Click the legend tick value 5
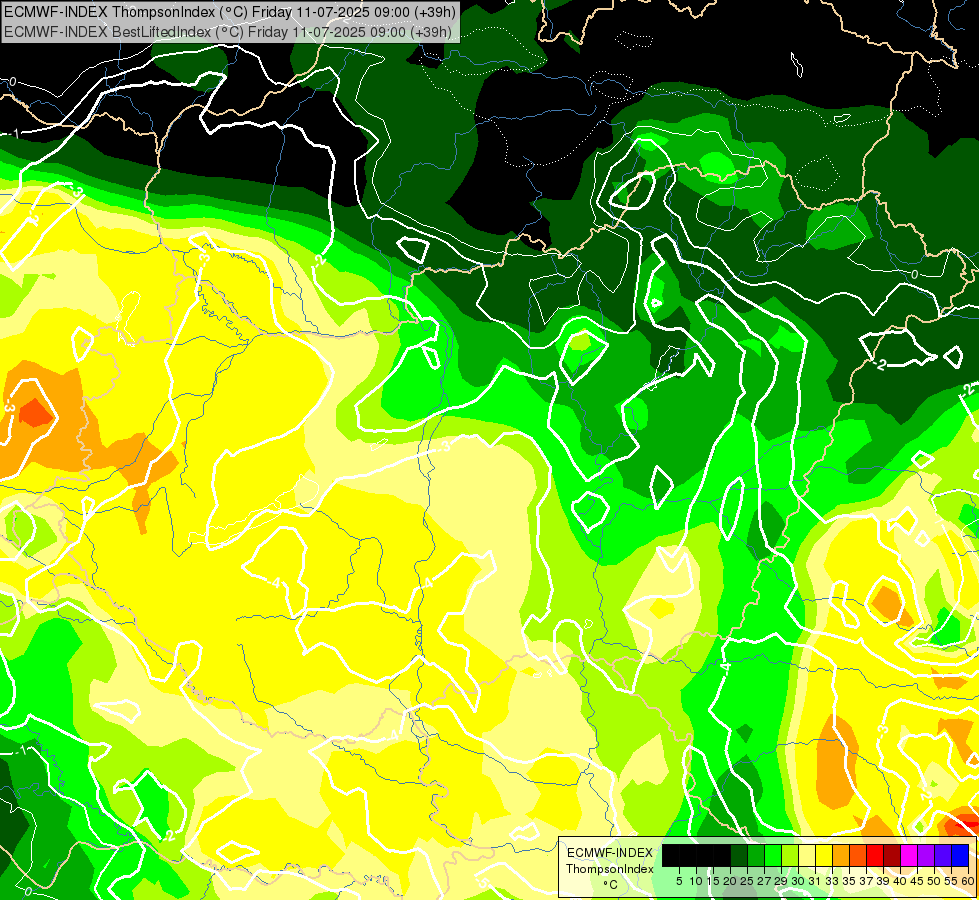This screenshot has width=979, height=900. point(679,881)
